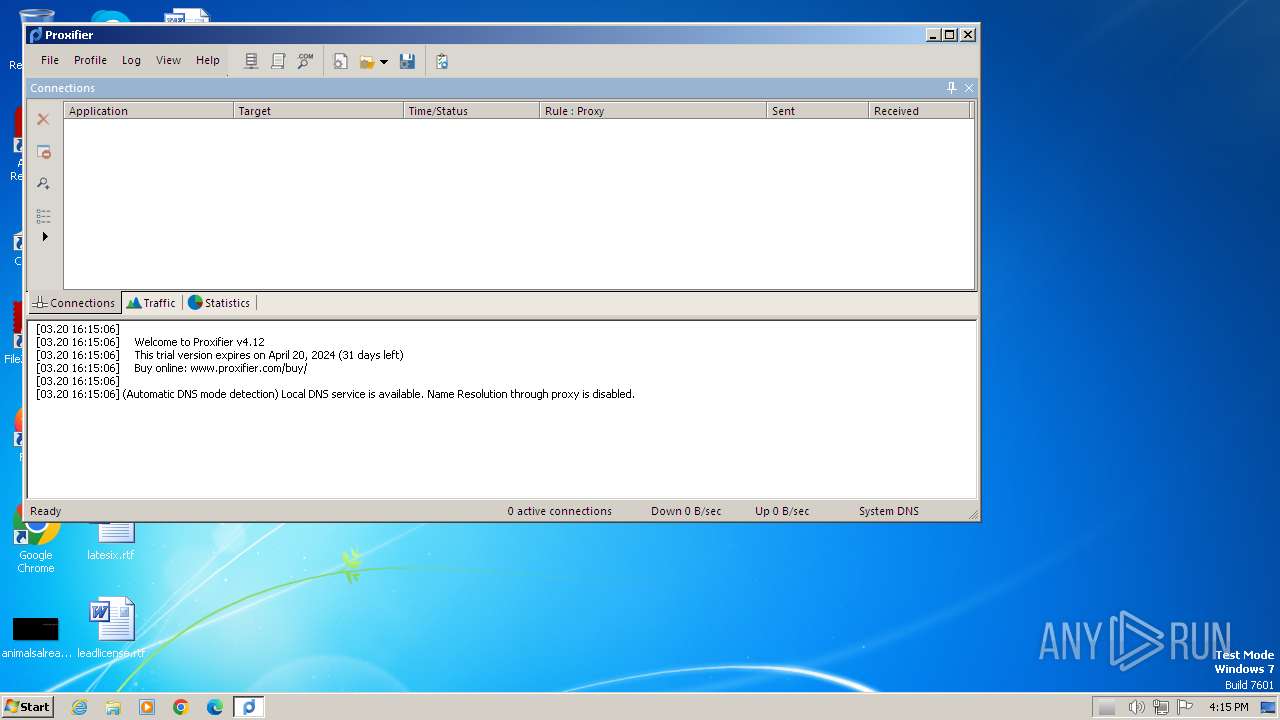Image resolution: width=1280 pixels, height=720 pixels.
Task: Open Proxification Rules icon
Action: coord(278,61)
